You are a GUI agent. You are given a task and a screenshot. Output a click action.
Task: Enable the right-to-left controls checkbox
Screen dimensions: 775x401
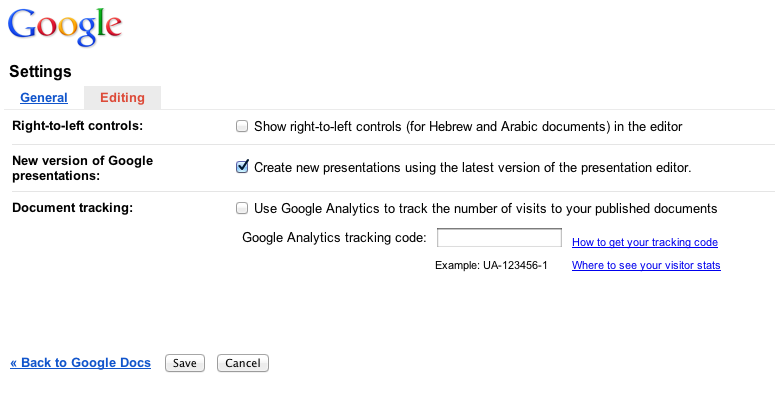(242, 127)
